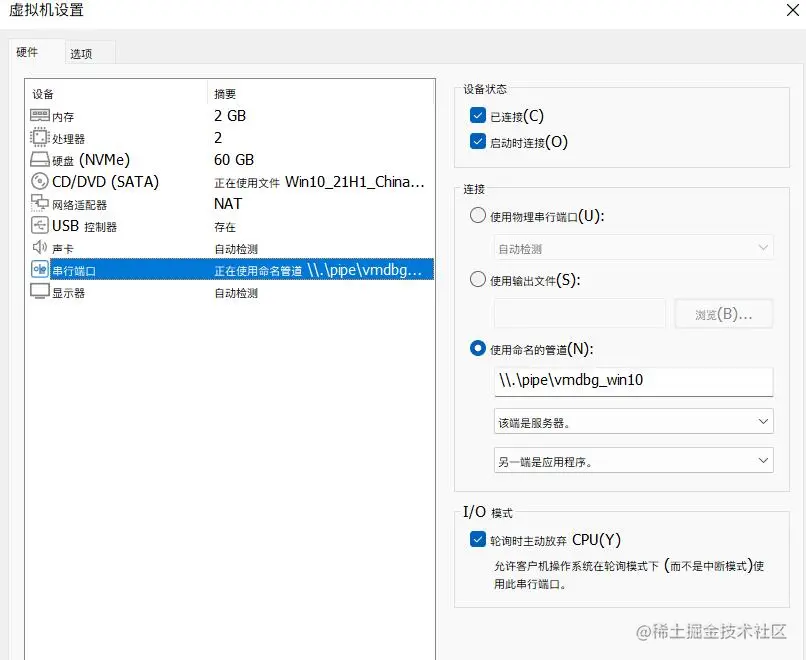Select the 使用输出文件(S) radio button
806x660 pixels.
477,280
